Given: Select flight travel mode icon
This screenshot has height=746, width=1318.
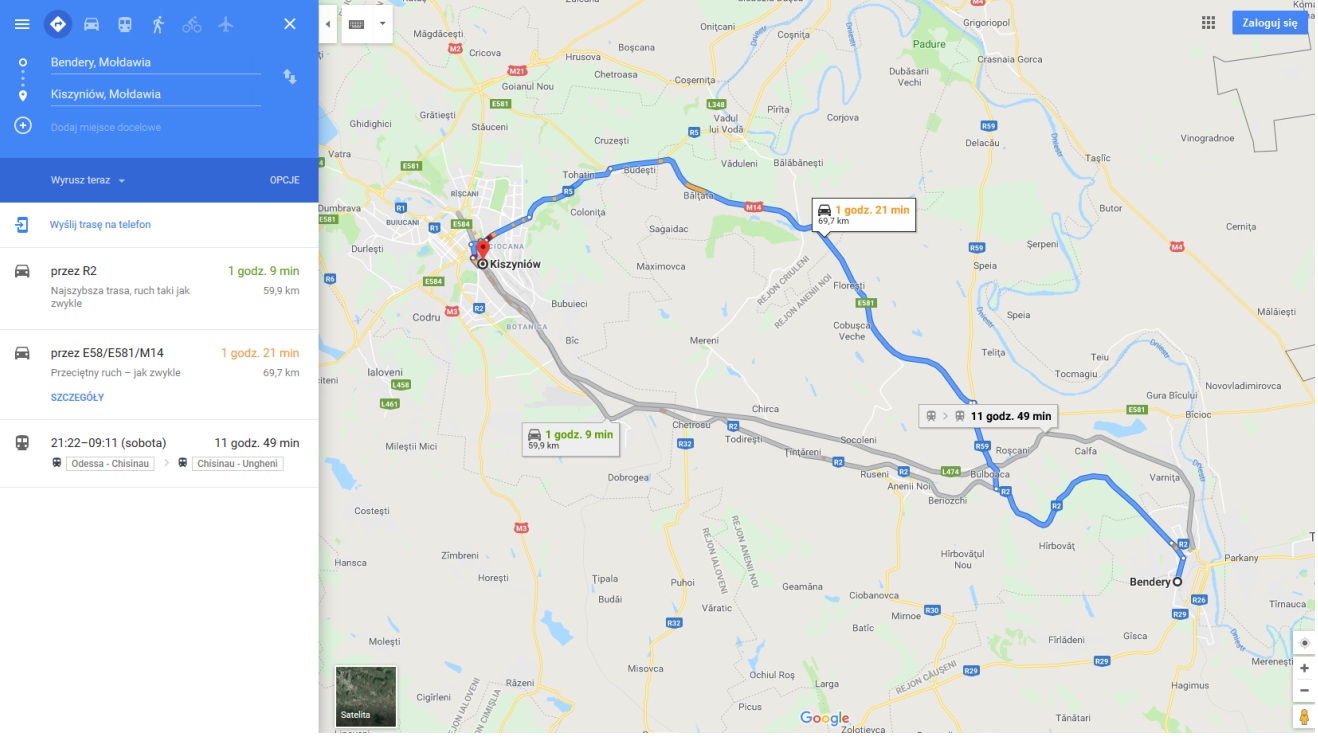Looking at the screenshot, I should click(225, 24).
